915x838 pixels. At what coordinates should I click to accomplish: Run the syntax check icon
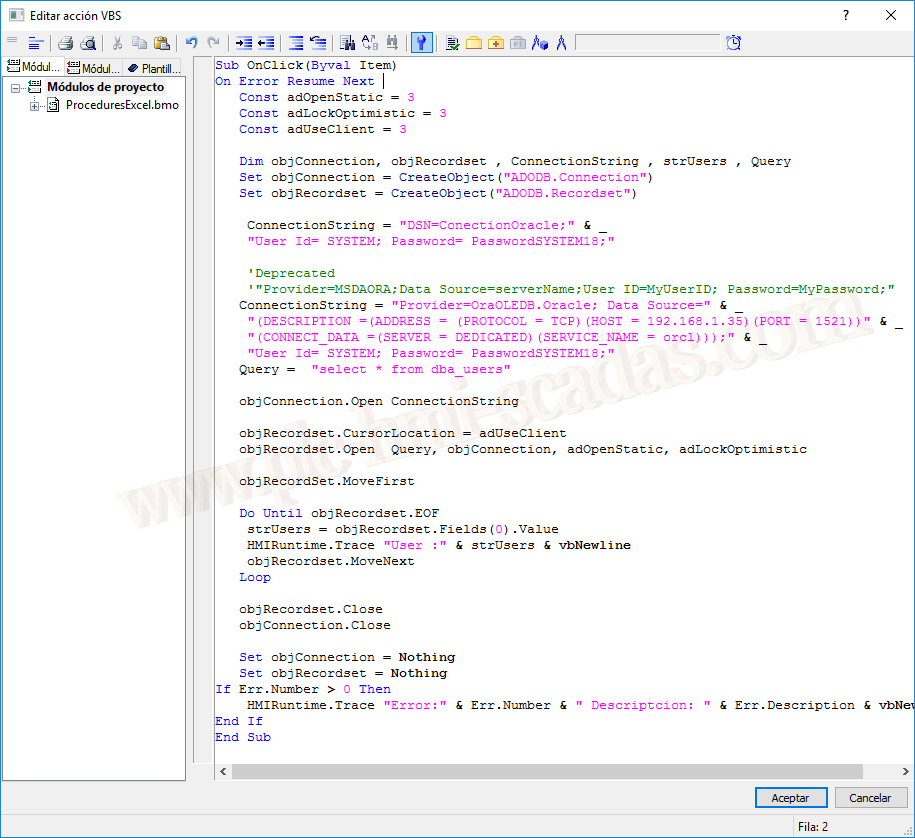[453, 43]
